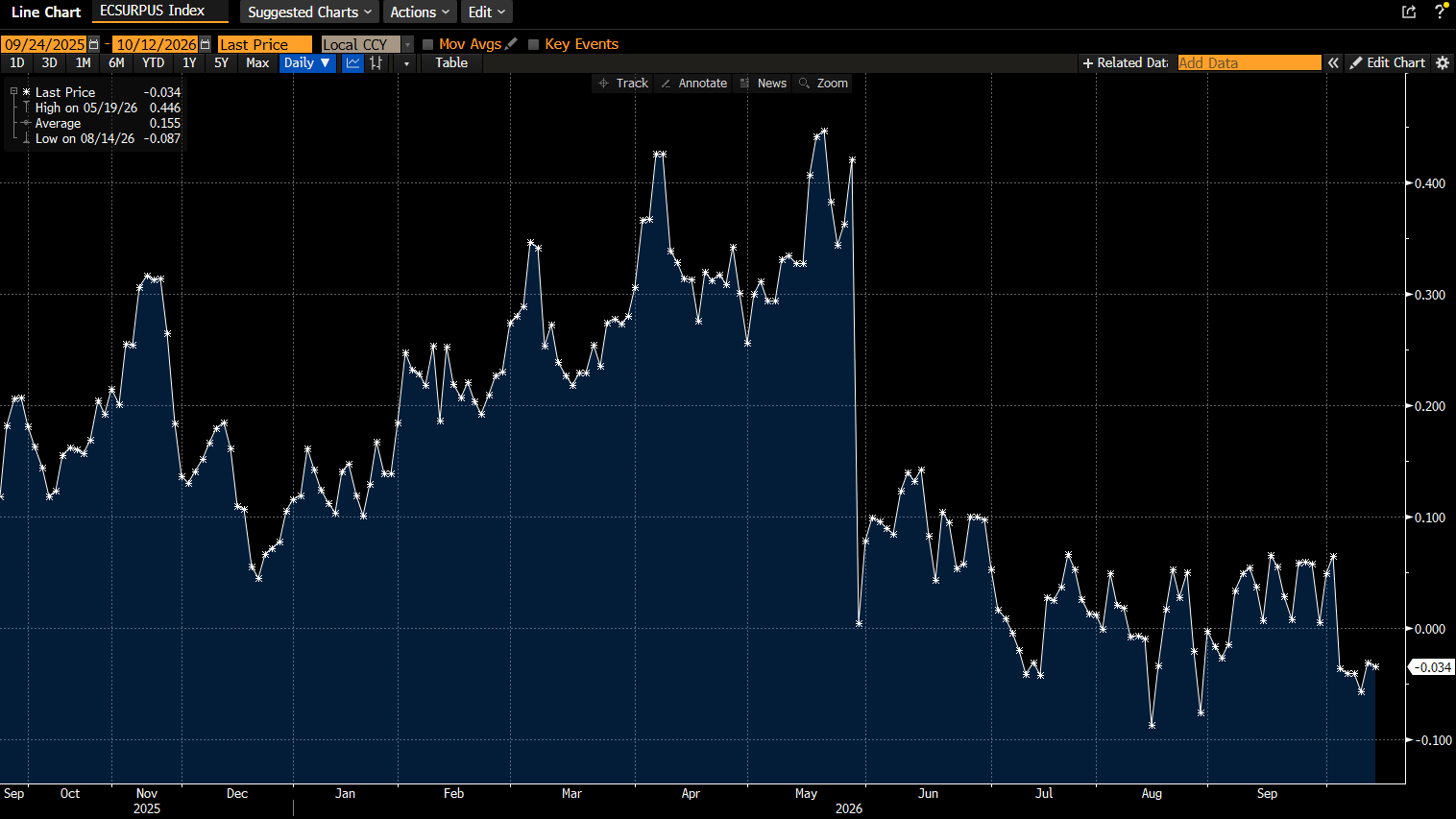Click the ECSURPUS Index security field
This screenshot has width=1456, height=819.
pos(160,11)
